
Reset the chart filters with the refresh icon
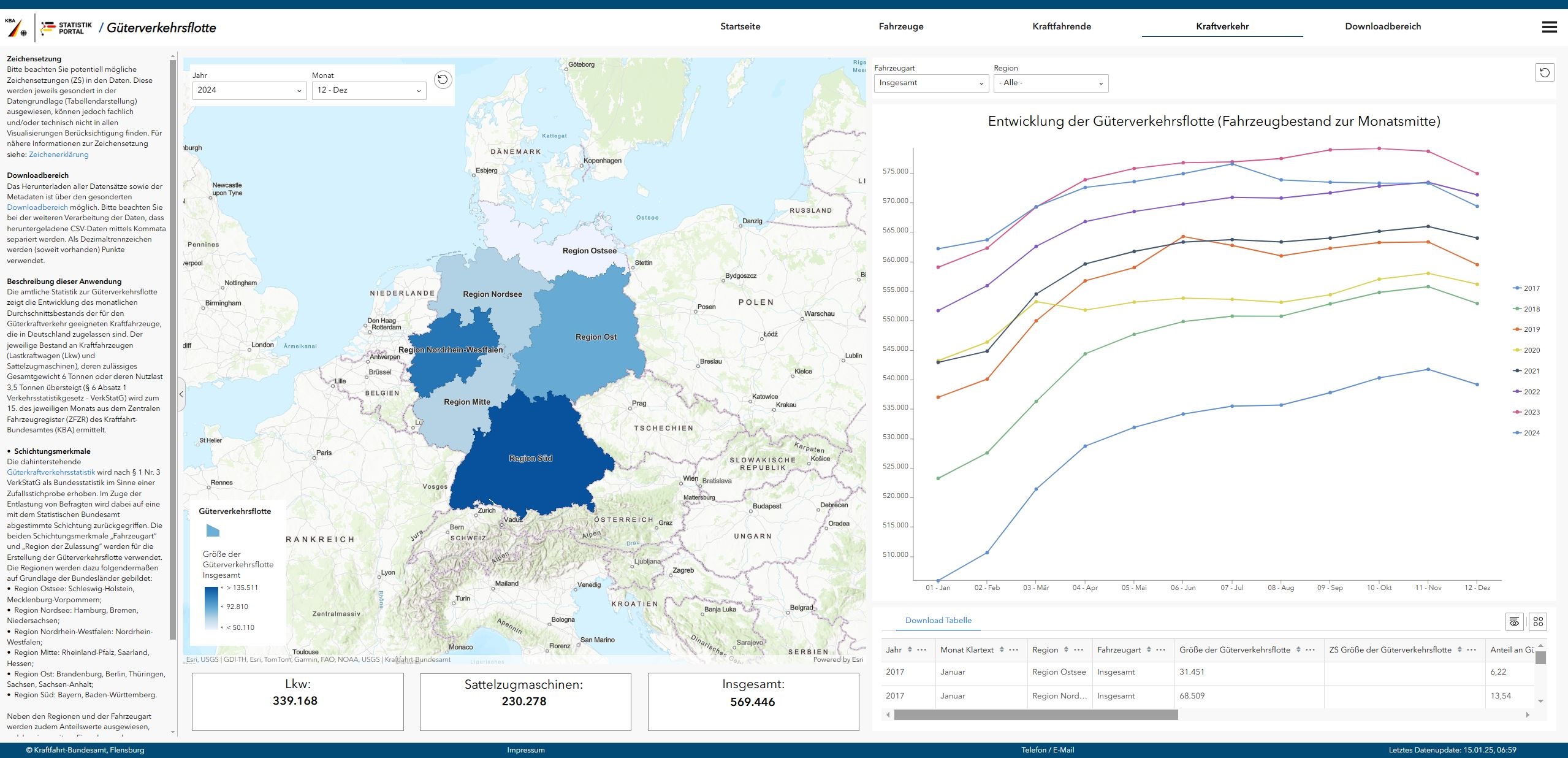coord(1545,72)
